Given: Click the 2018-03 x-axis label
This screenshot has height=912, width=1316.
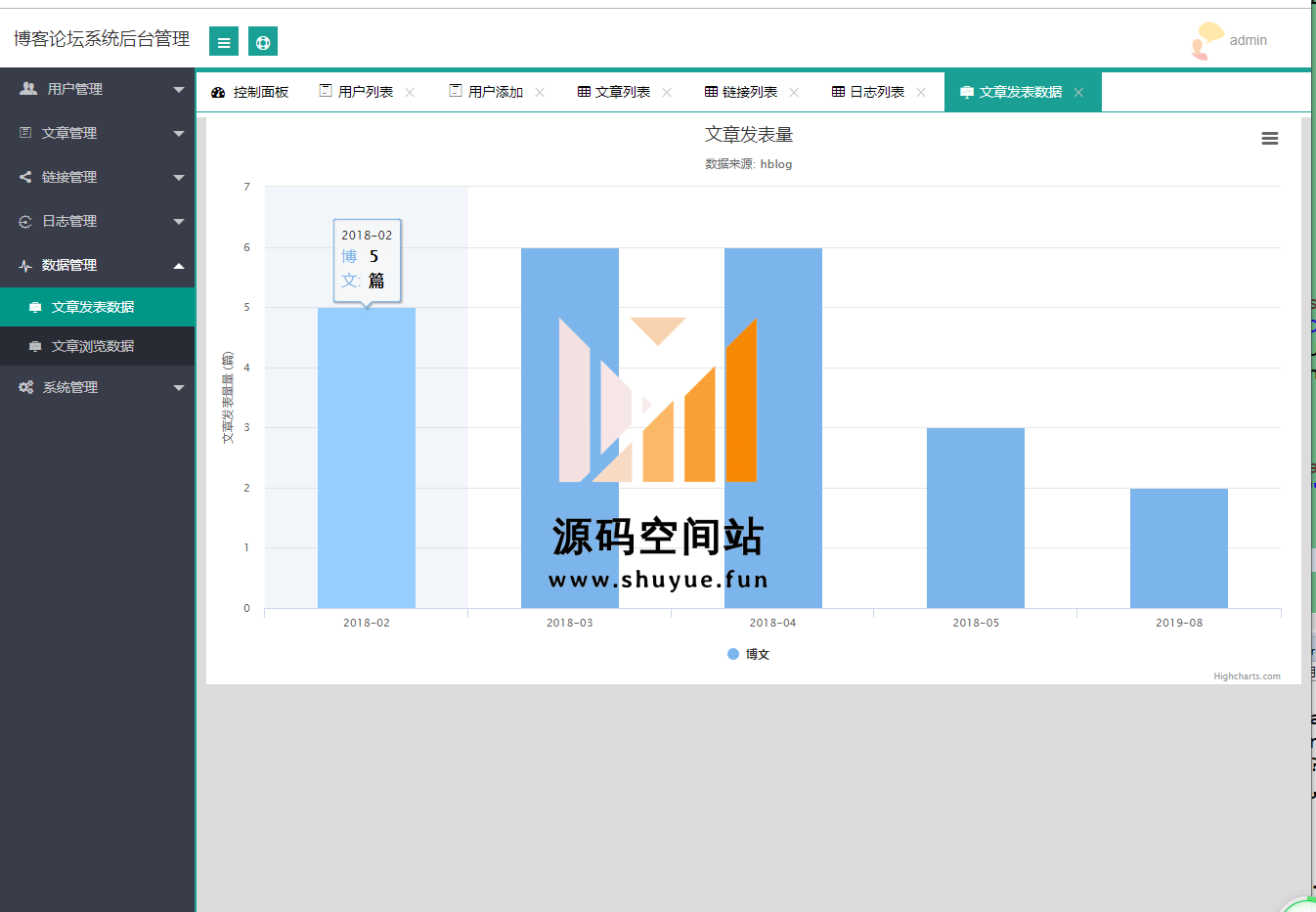Looking at the screenshot, I should coord(570,623).
